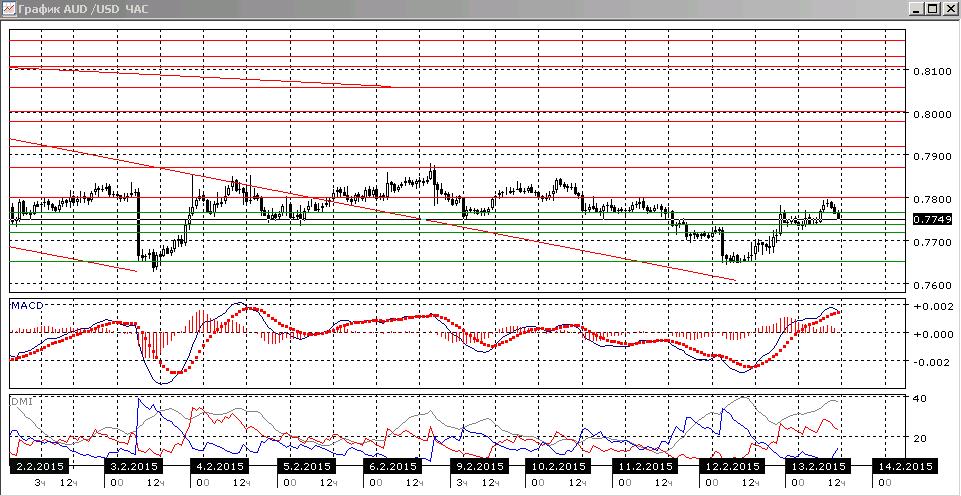Minimize the AUD/USD chart window
The image size is (961, 496).
pos(918,9)
